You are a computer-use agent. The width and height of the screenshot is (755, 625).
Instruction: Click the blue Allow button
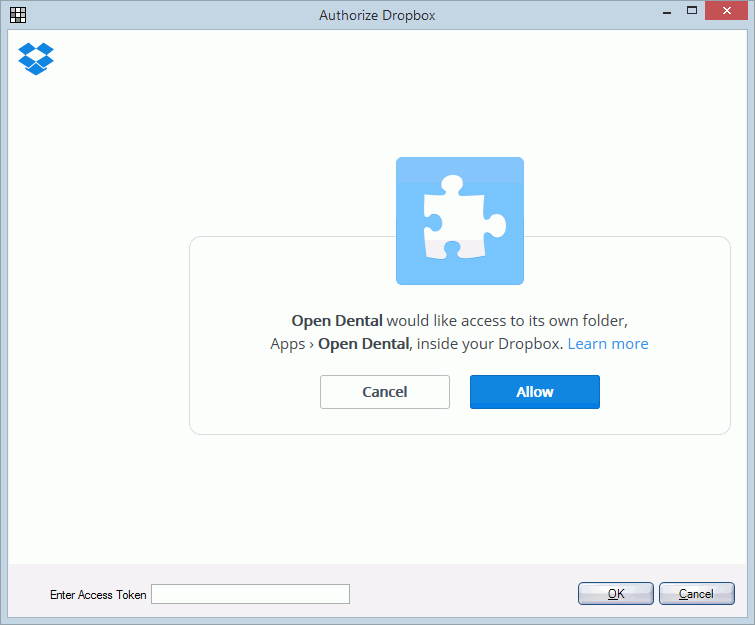click(534, 392)
